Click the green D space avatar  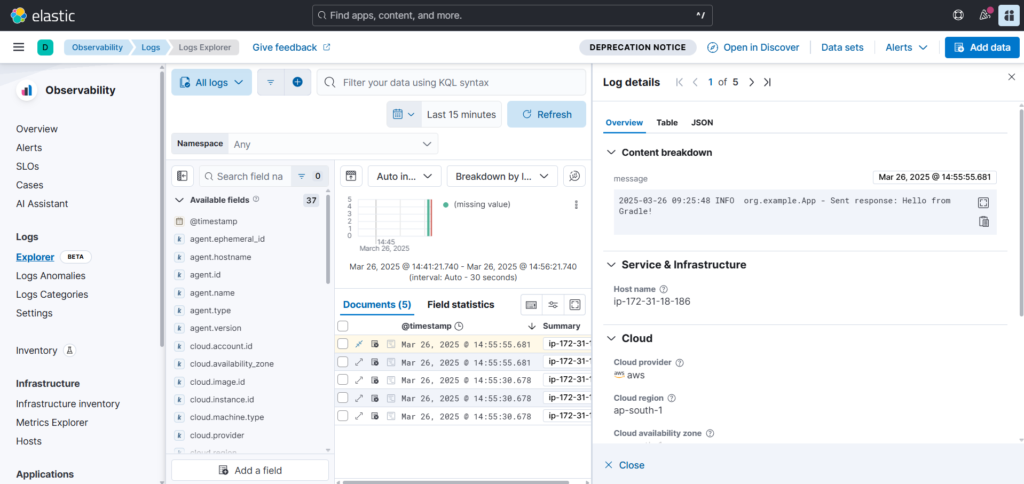(45, 47)
